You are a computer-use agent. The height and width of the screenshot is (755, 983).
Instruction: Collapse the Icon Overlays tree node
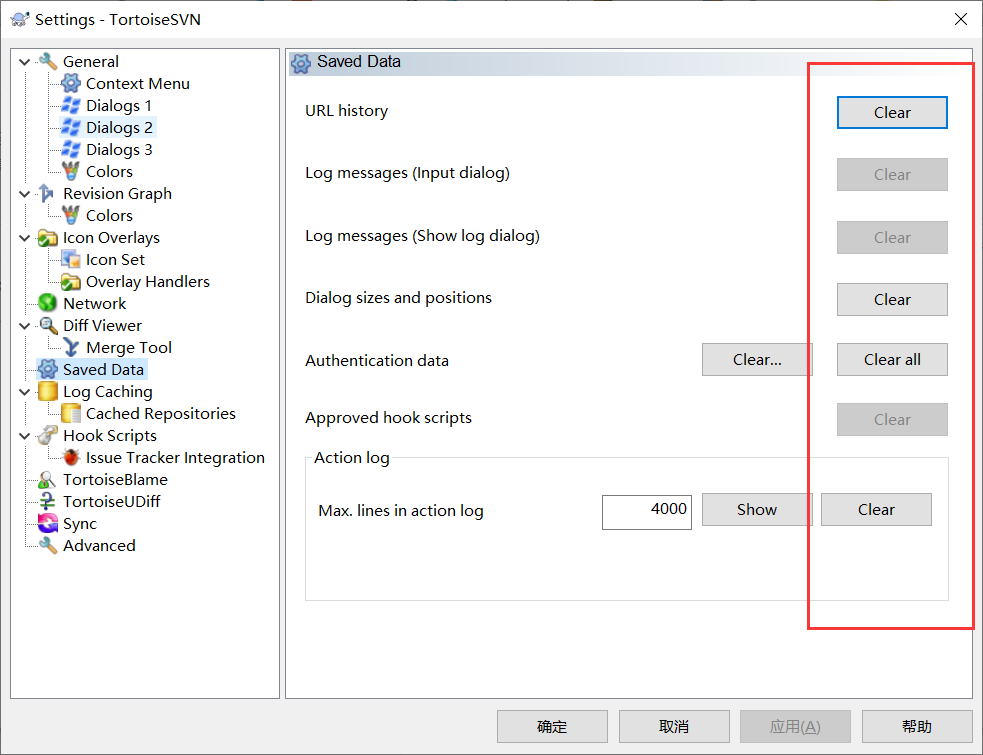pyautogui.click(x=24, y=238)
